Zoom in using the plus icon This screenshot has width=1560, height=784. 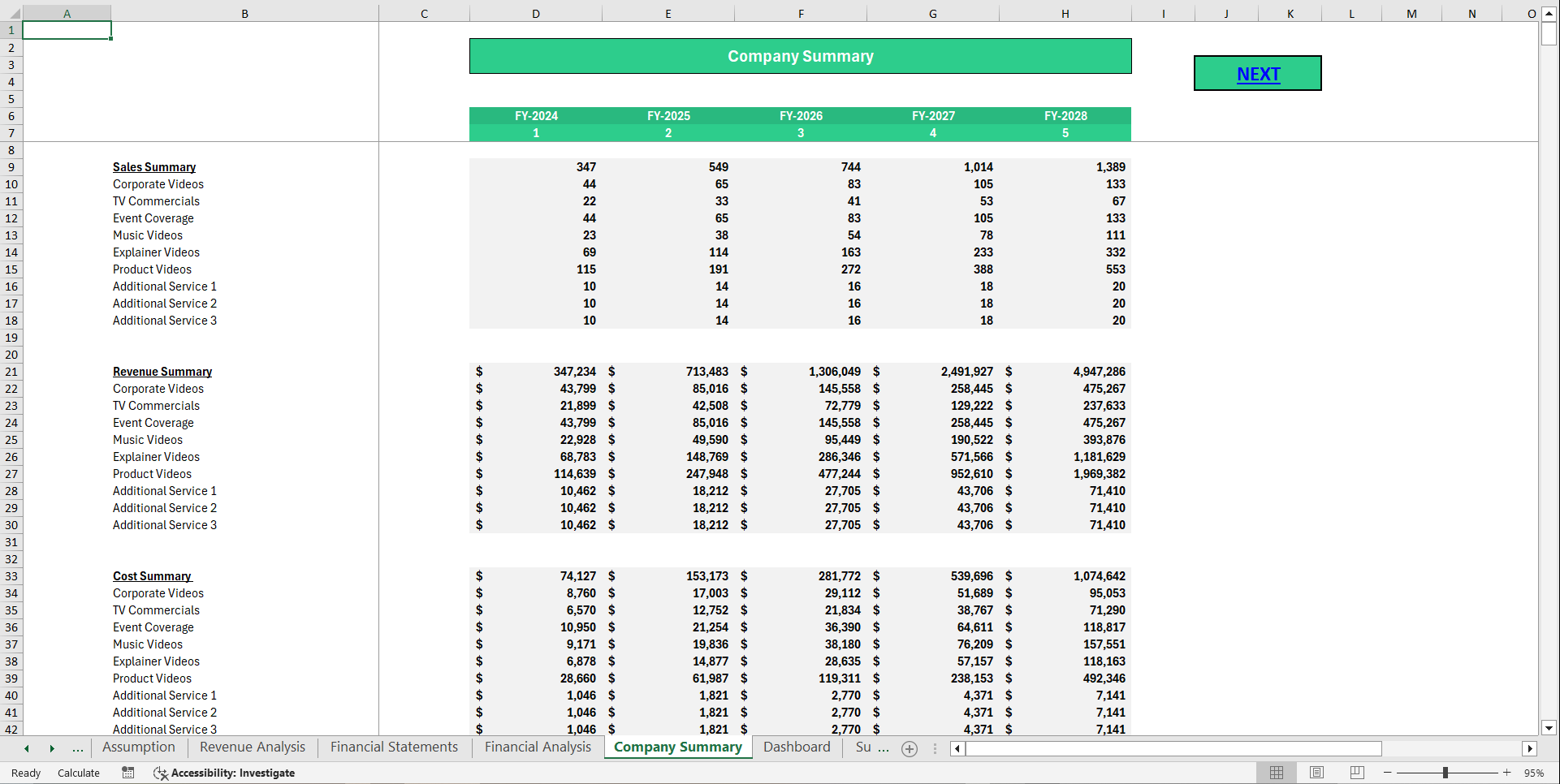tap(1509, 773)
